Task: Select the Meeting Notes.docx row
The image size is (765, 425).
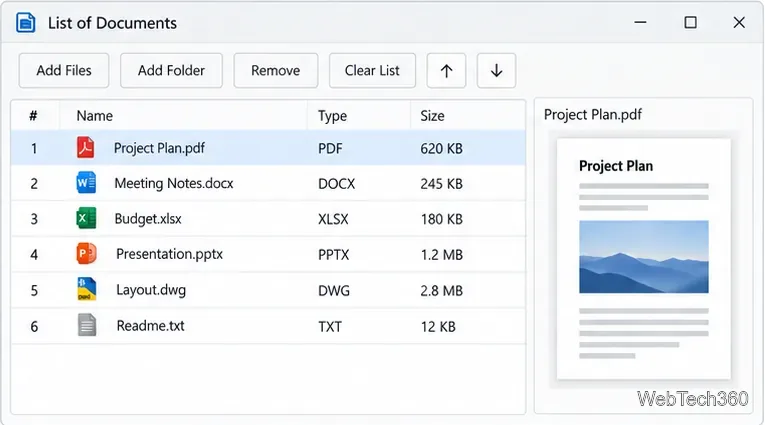Action: click(x=268, y=183)
